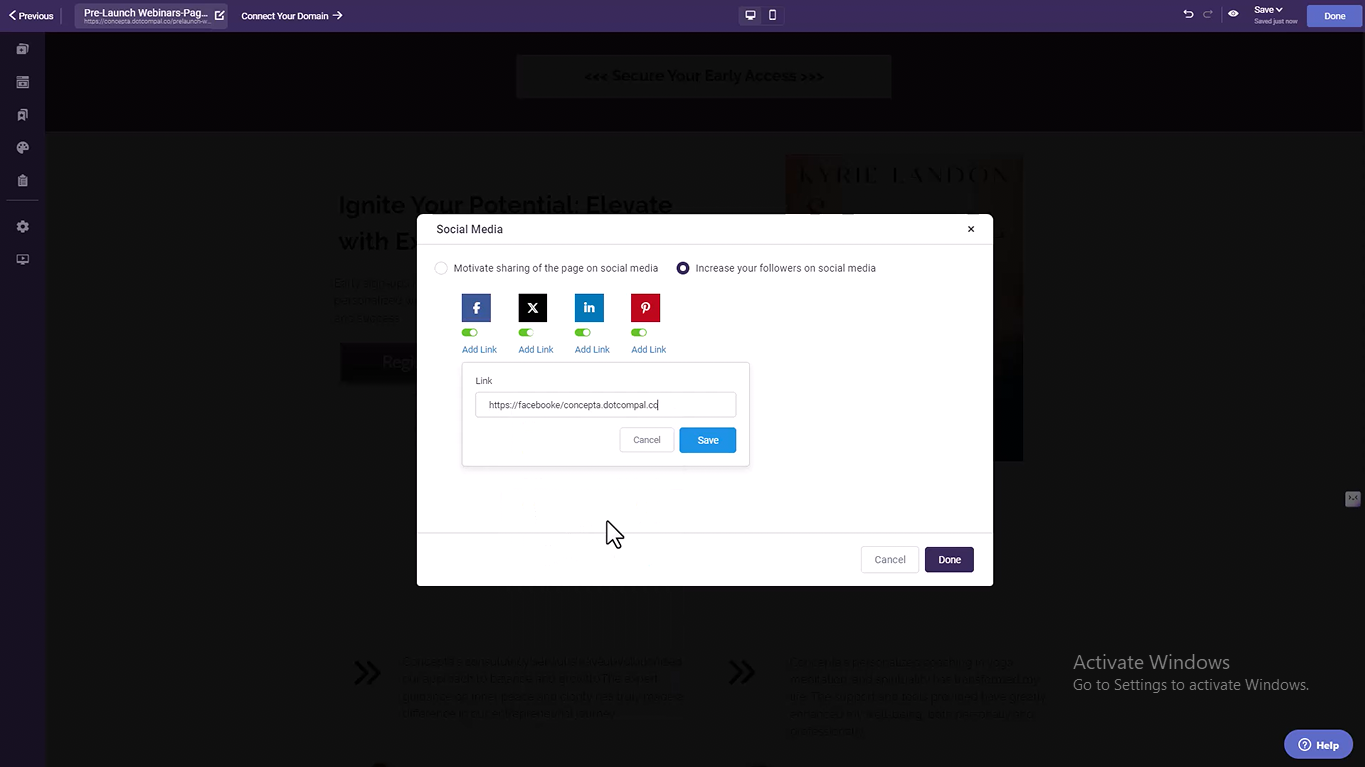Open Connect Your Domain link

pyautogui.click(x=292, y=16)
